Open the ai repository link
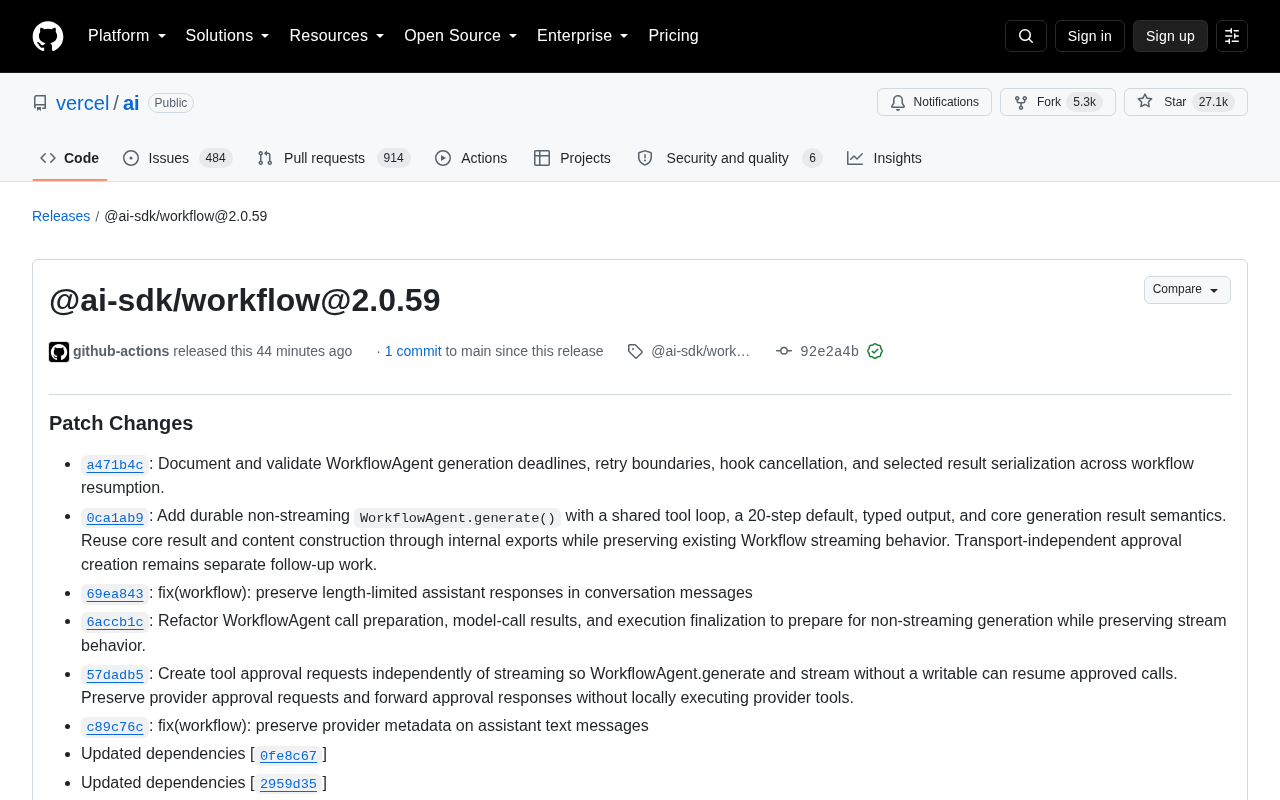The width and height of the screenshot is (1280, 800). 131,103
